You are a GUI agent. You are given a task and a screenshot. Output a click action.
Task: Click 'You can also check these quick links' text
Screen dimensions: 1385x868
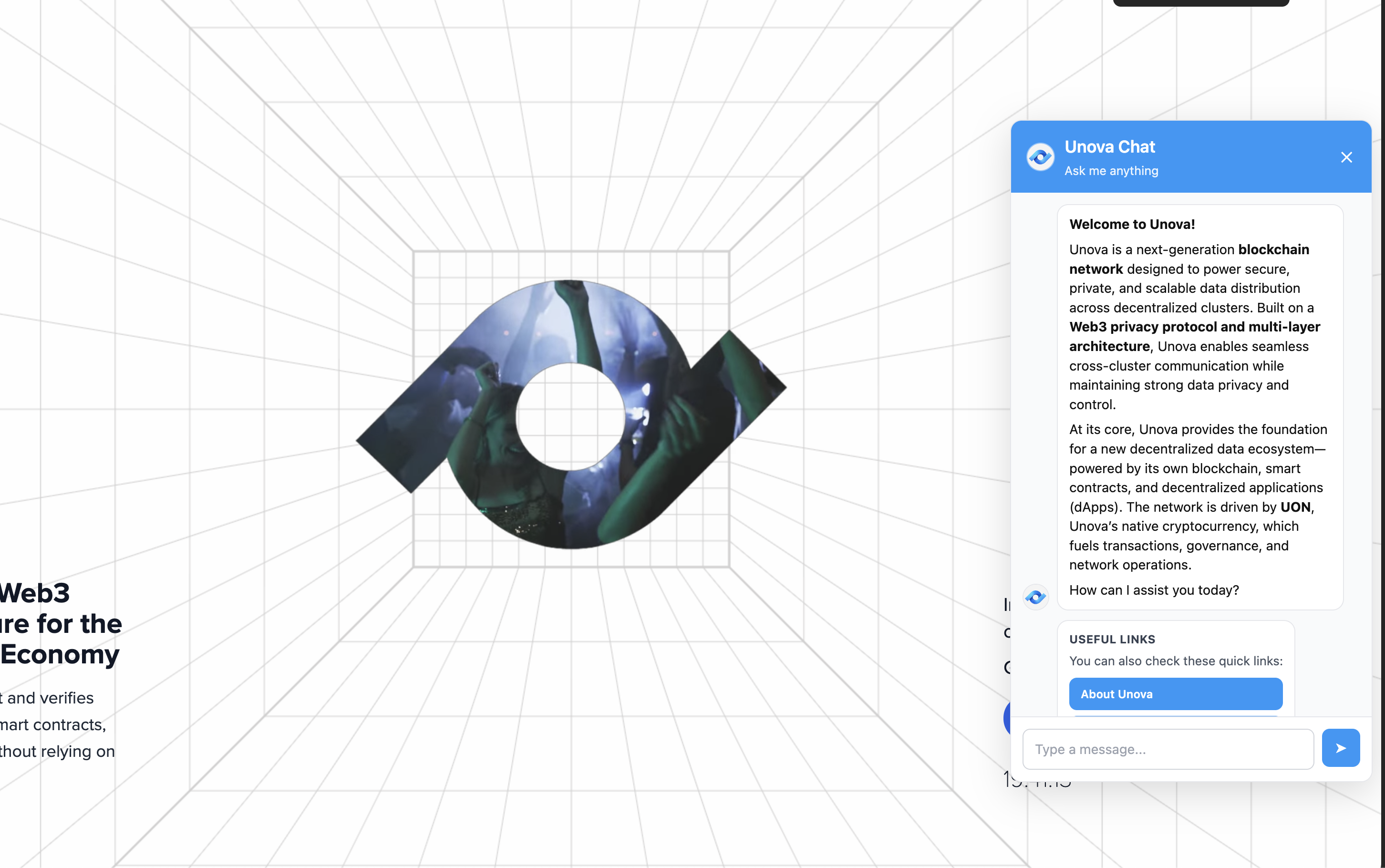pyautogui.click(x=1175, y=661)
